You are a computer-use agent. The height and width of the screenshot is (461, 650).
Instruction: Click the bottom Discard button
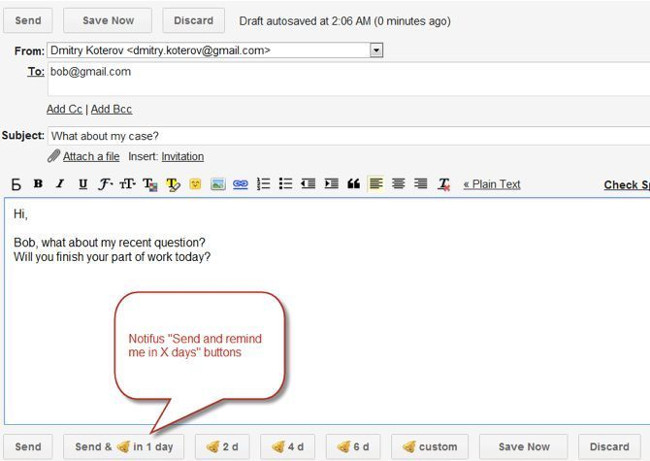coord(609,446)
